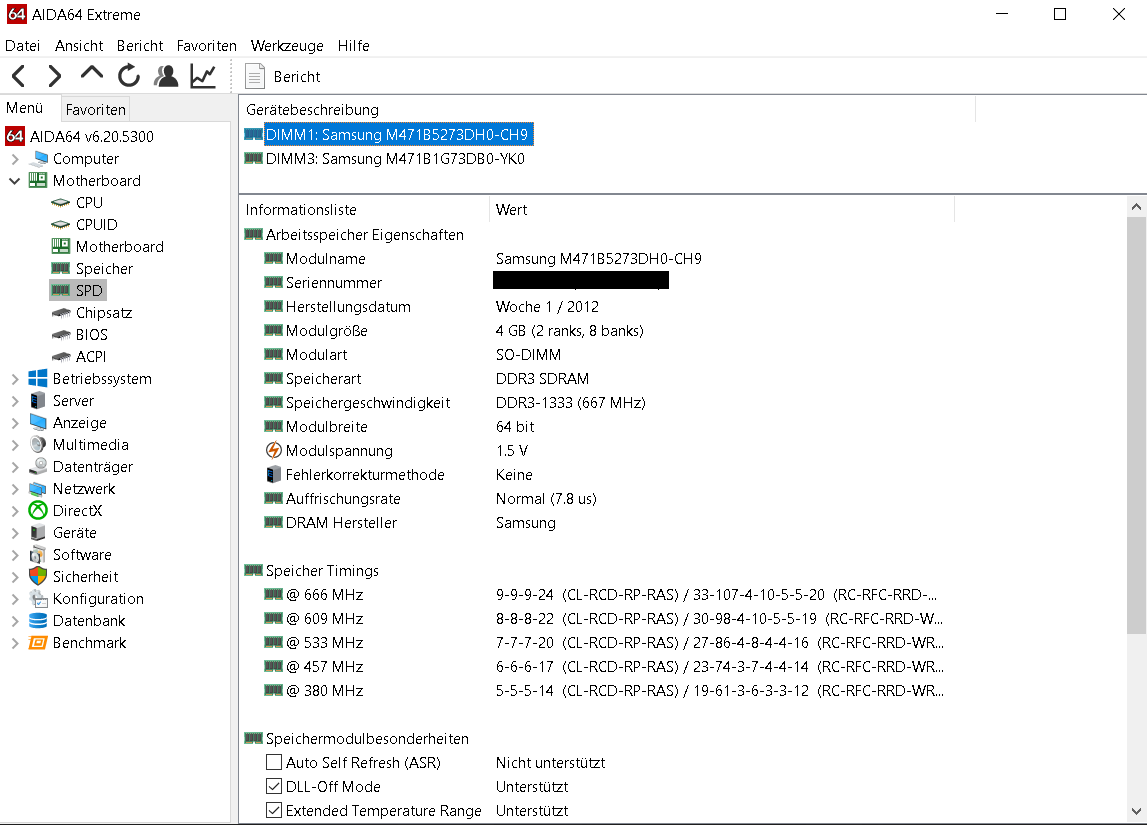
Task: Open the Datei menu
Action: click(x=23, y=45)
